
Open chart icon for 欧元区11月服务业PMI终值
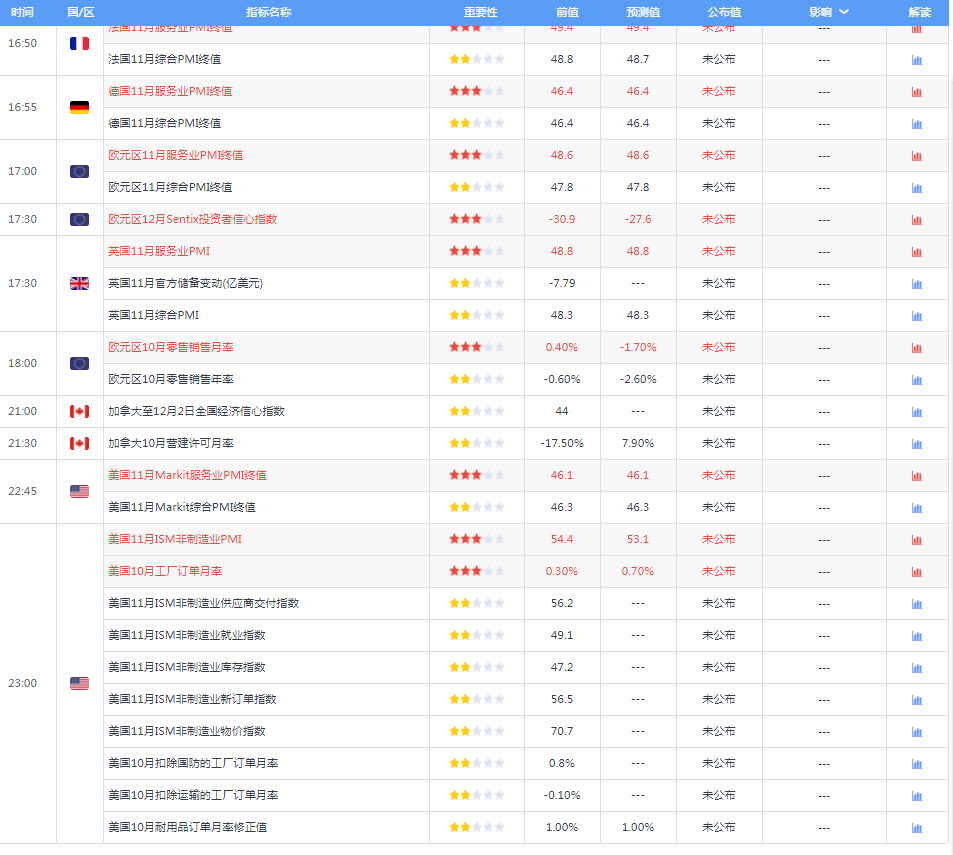click(x=917, y=156)
